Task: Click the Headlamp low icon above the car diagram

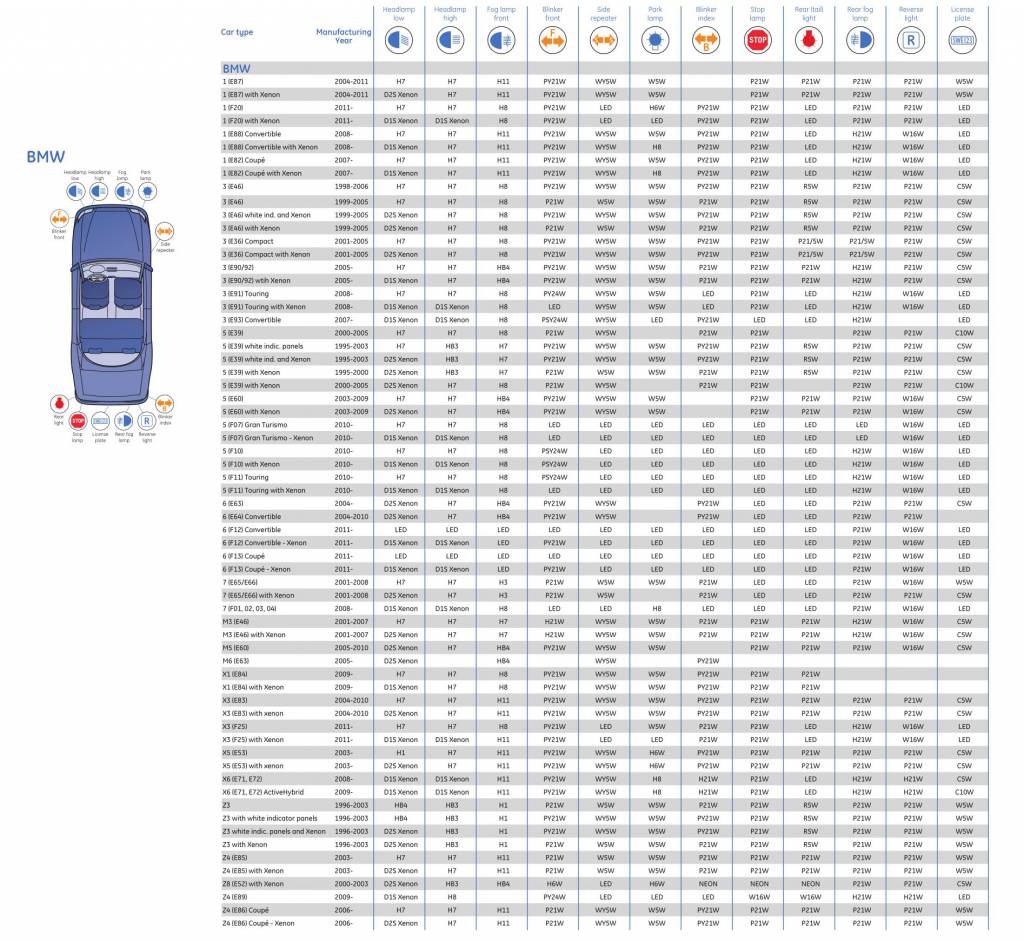Action: pos(76,191)
